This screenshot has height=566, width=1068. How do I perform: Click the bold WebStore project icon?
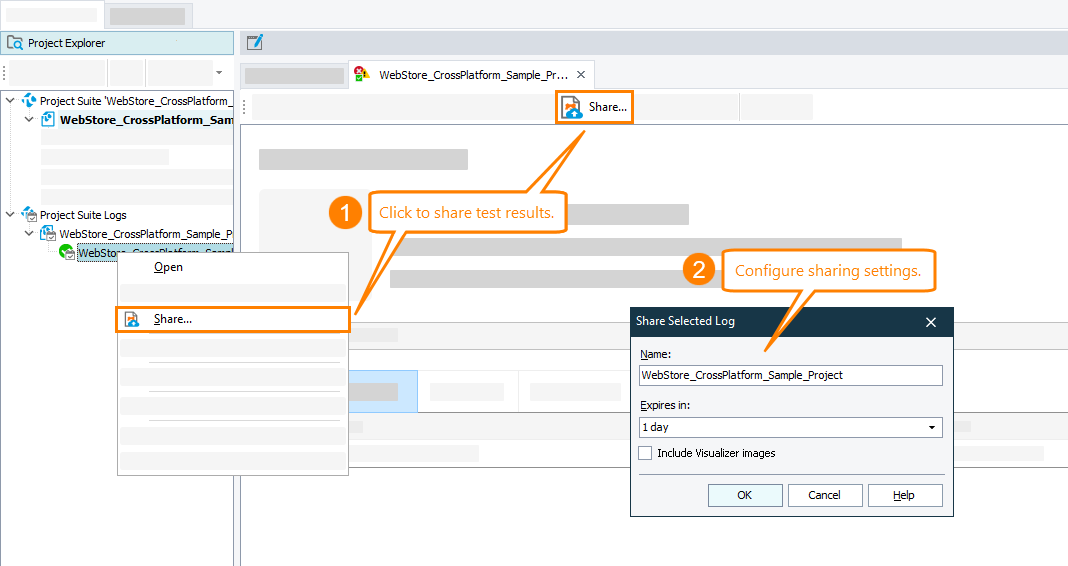coord(47,120)
